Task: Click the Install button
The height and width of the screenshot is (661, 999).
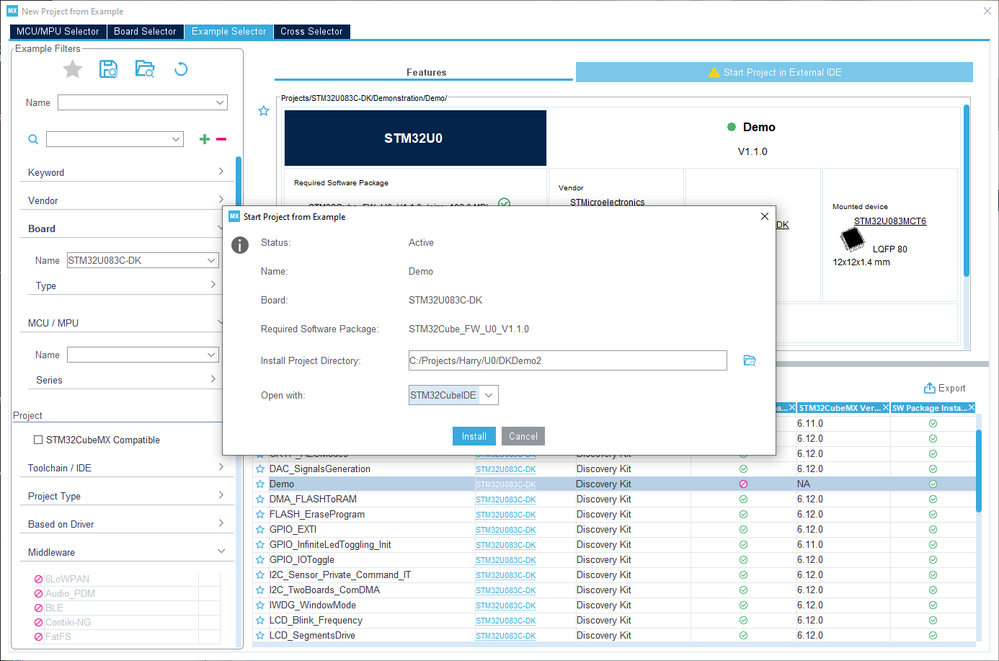Action: tap(474, 436)
